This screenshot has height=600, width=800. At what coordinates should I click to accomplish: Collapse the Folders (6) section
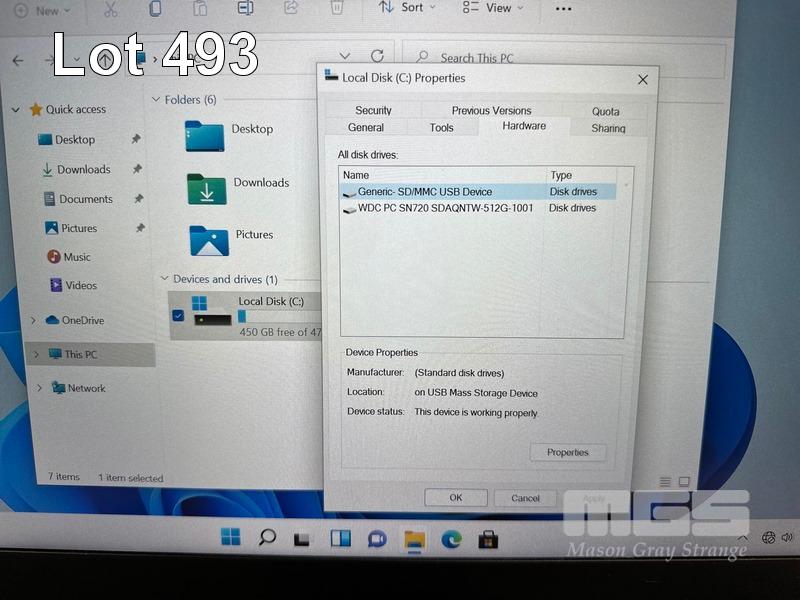(155, 100)
